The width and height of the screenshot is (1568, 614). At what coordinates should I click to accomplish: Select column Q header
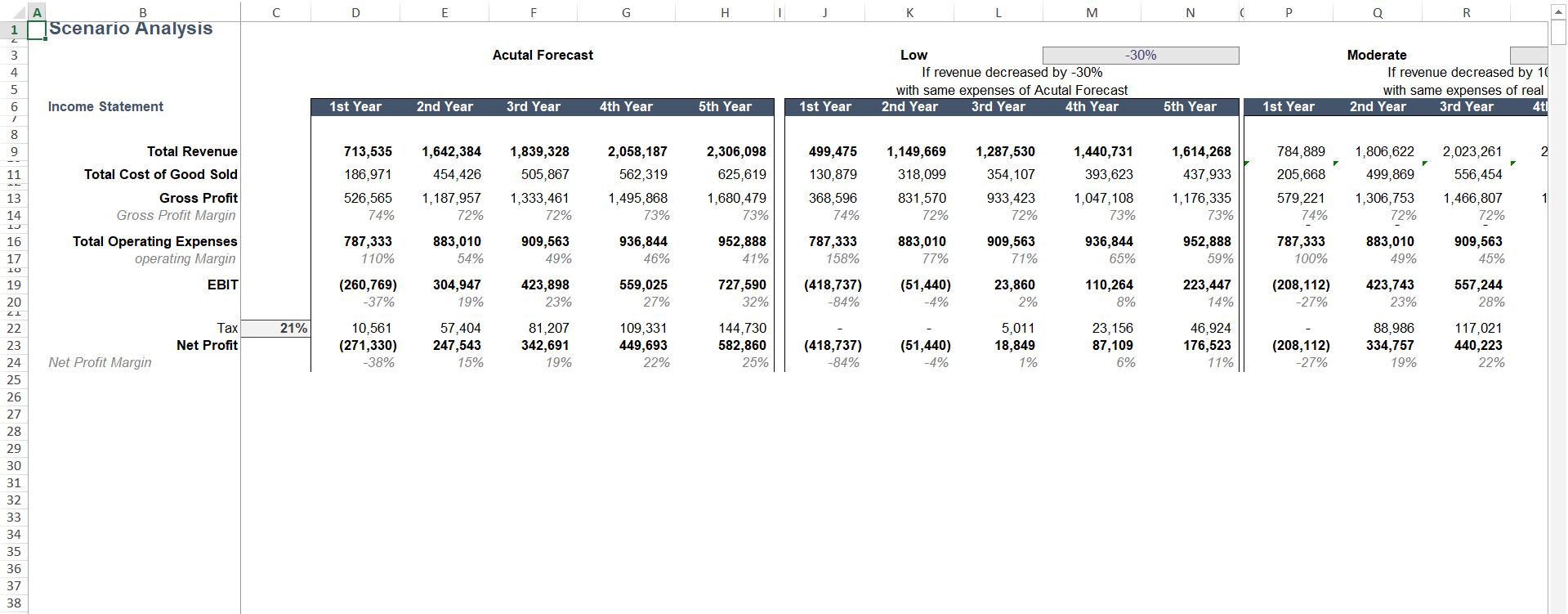click(x=1378, y=12)
